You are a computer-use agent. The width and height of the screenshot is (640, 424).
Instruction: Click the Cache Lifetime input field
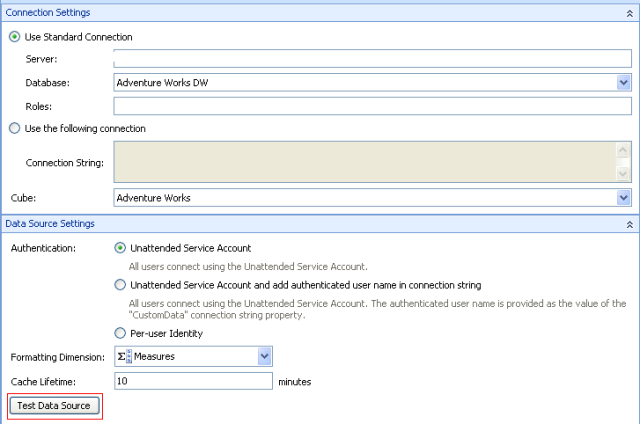point(193,381)
